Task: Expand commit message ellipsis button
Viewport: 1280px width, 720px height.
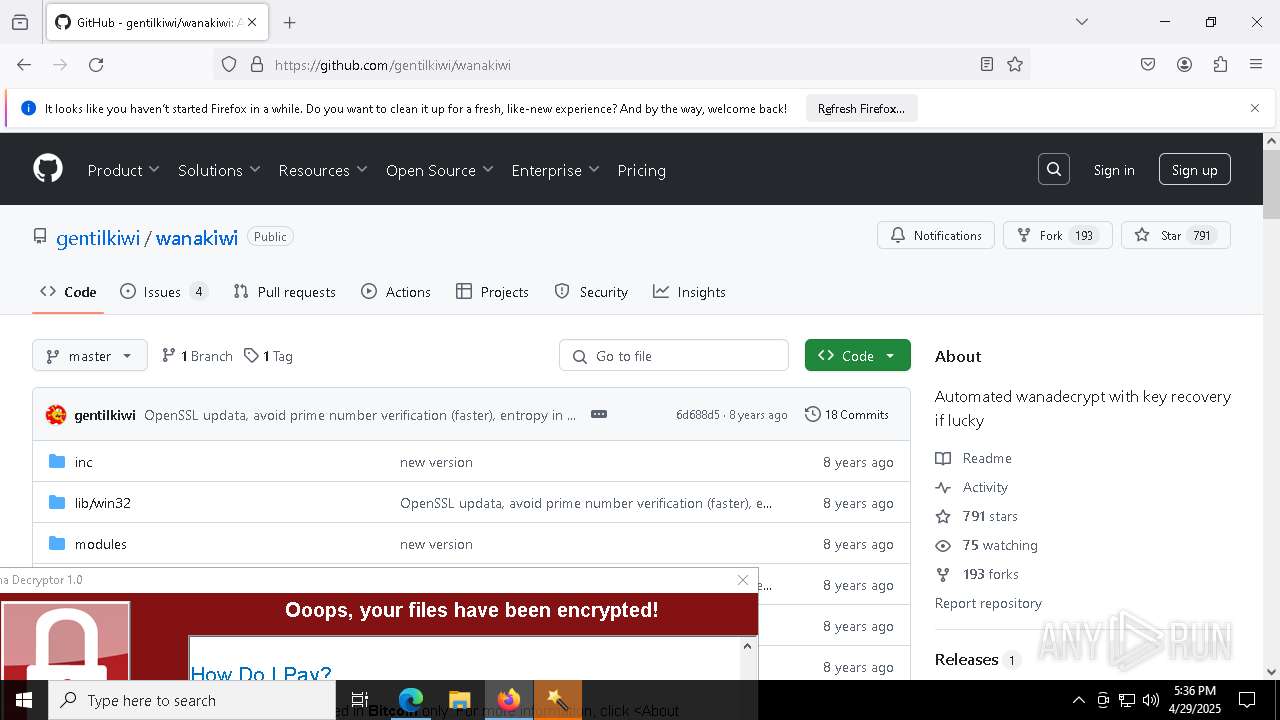Action: click(x=599, y=414)
